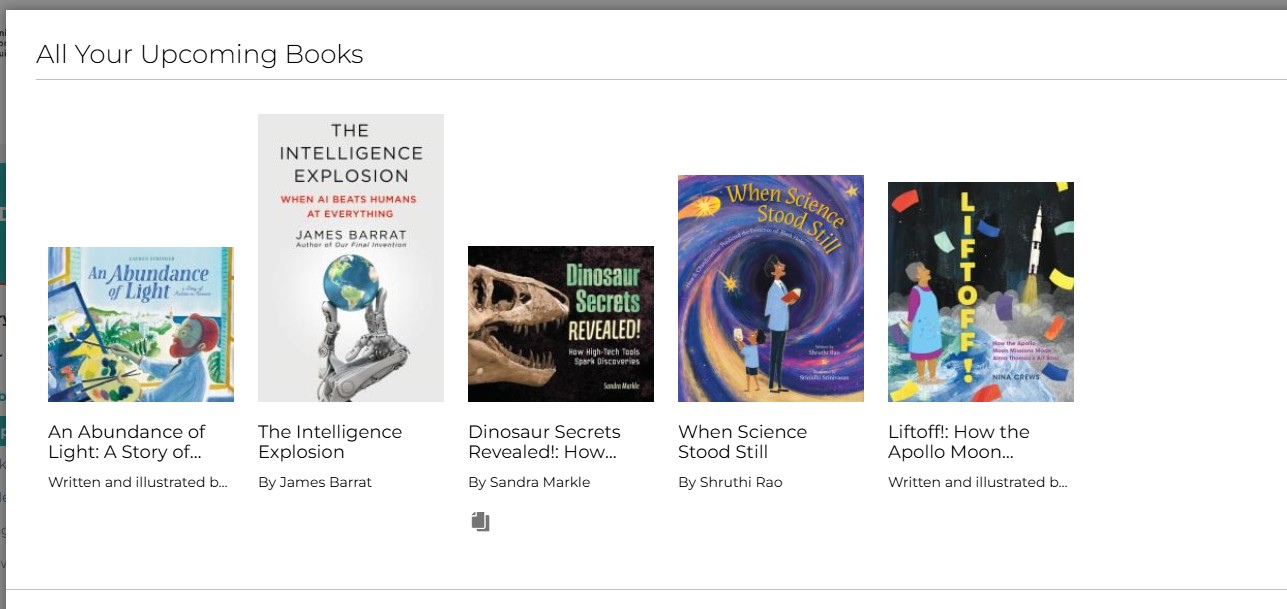Click the author credit under Liftoff! title
The height and width of the screenshot is (609, 1287).
(x=978, y=482)
